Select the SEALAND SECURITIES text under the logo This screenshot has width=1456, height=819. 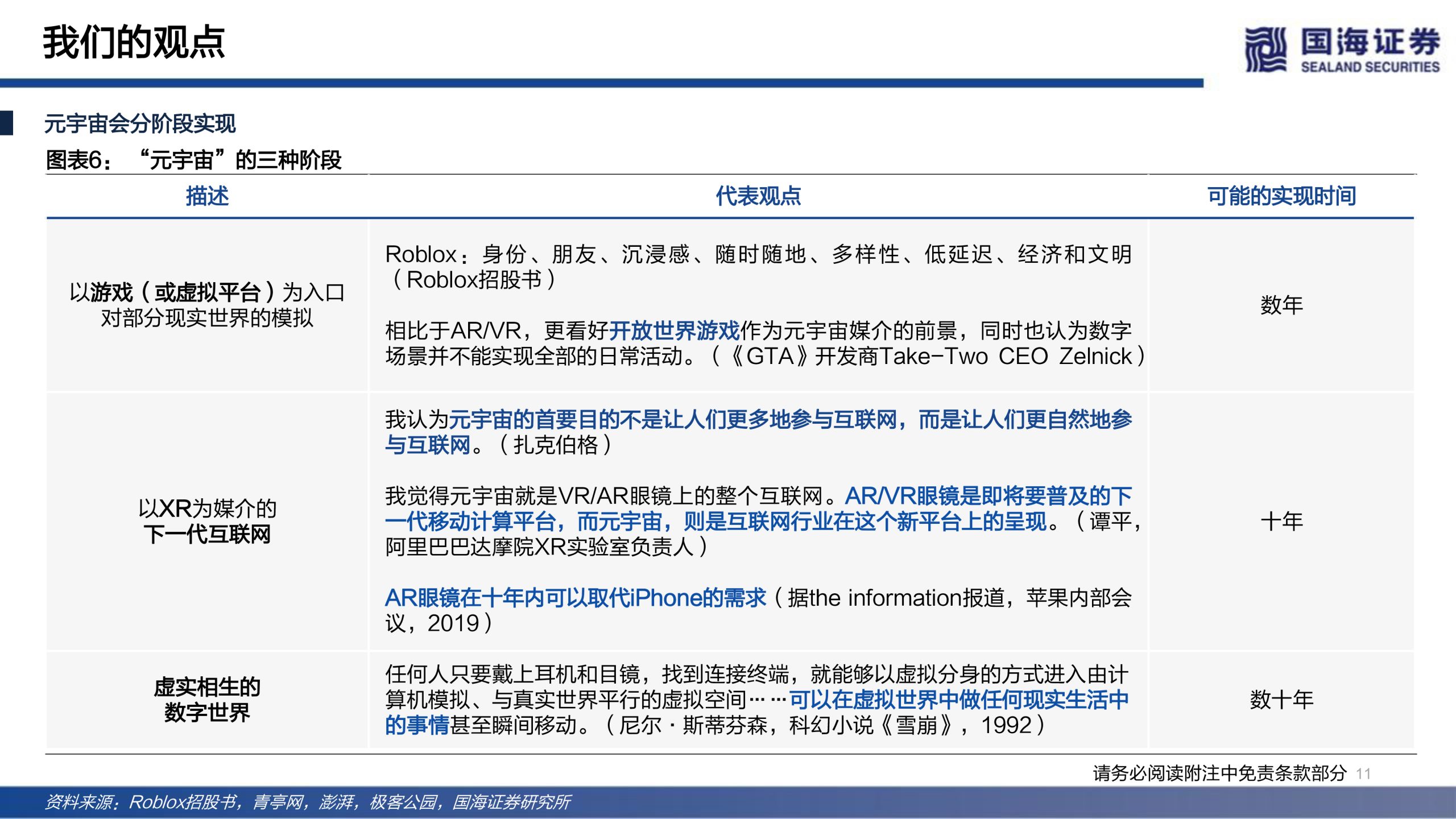click(x=1370, y=67)
